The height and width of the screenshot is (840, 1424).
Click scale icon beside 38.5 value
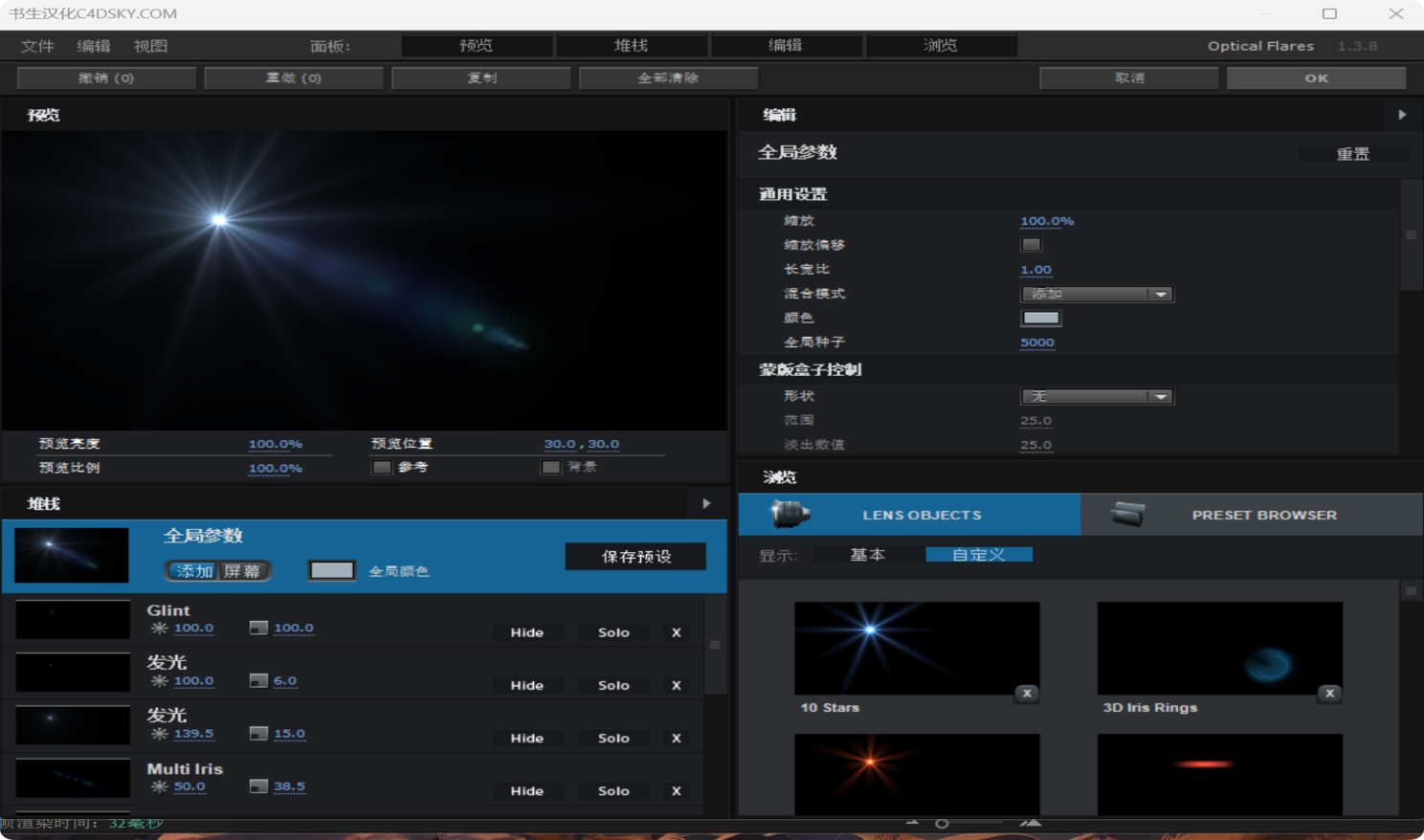click(258, 786)
